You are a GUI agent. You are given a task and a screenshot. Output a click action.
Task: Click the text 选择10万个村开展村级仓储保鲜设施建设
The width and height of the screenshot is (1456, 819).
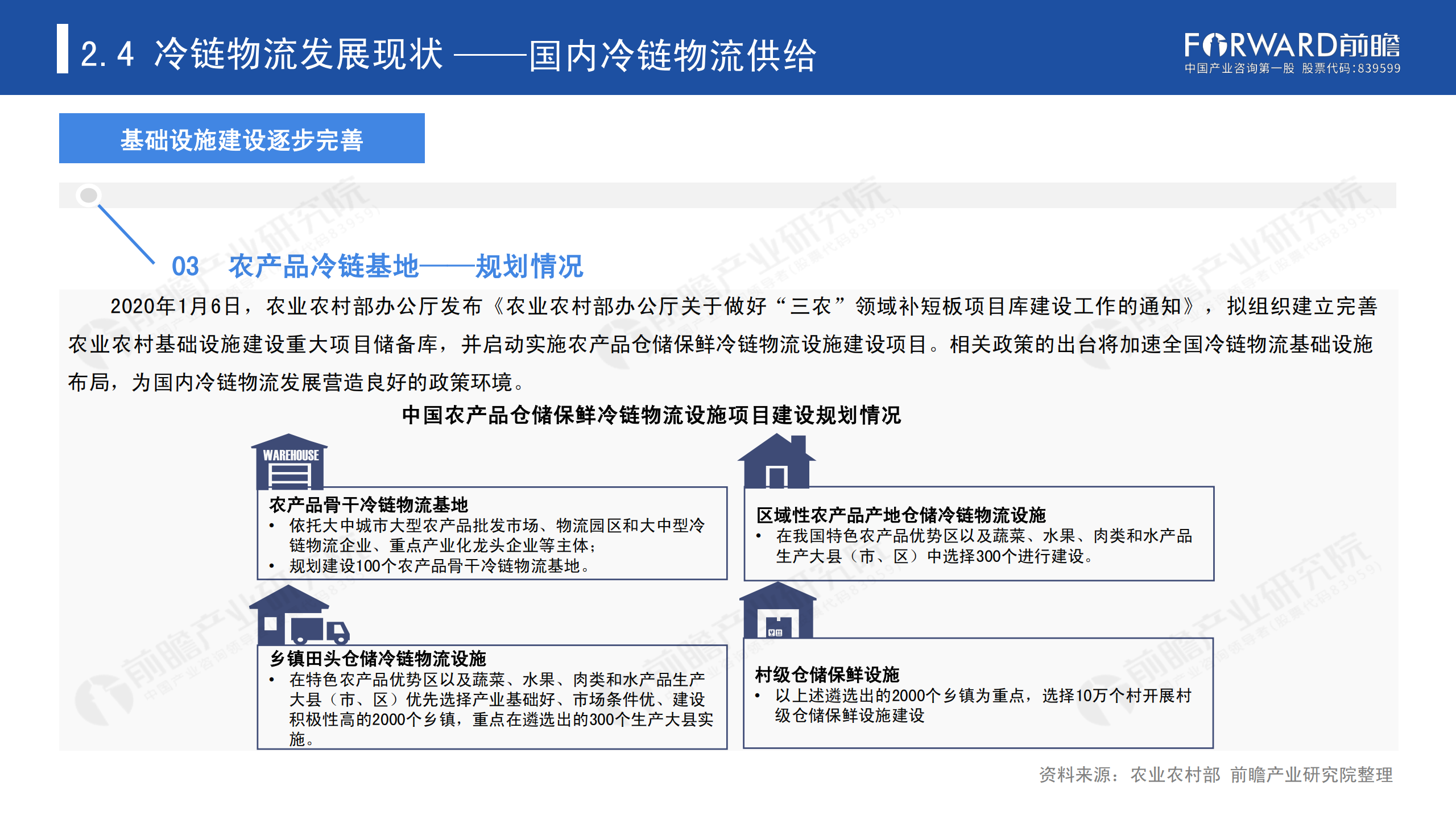[983, 705]
